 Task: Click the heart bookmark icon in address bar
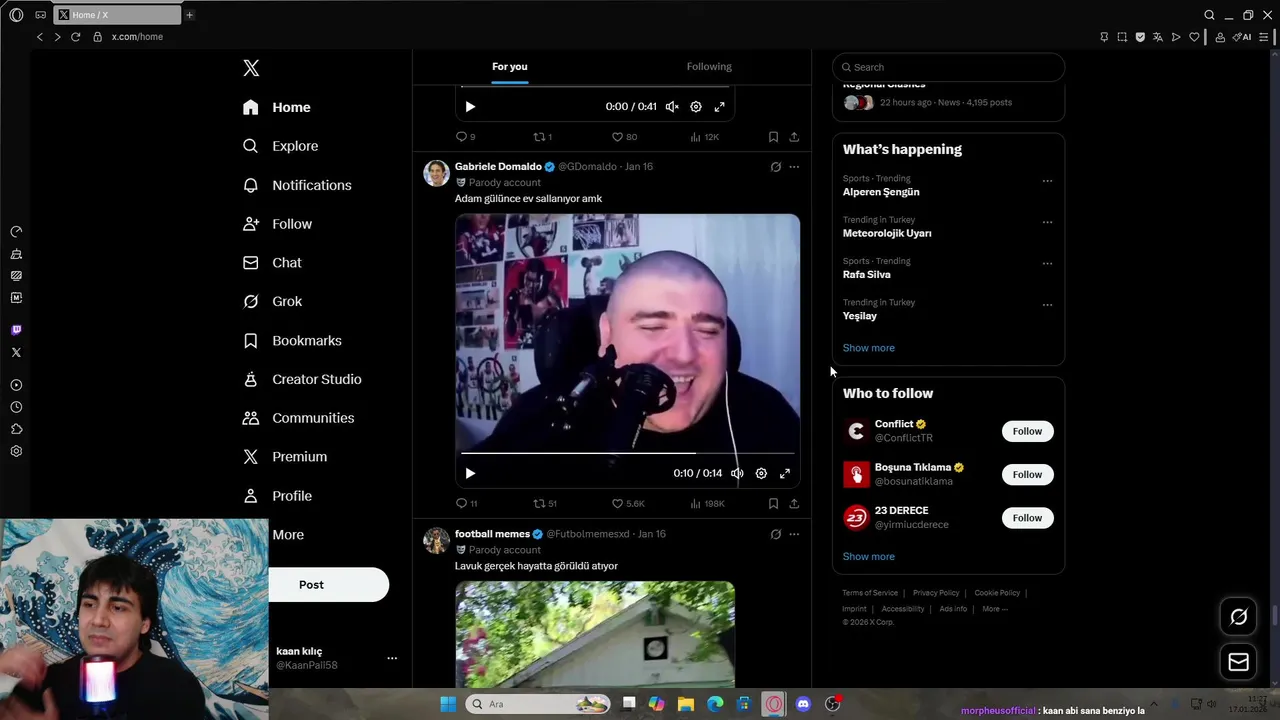coord(1194,37)
